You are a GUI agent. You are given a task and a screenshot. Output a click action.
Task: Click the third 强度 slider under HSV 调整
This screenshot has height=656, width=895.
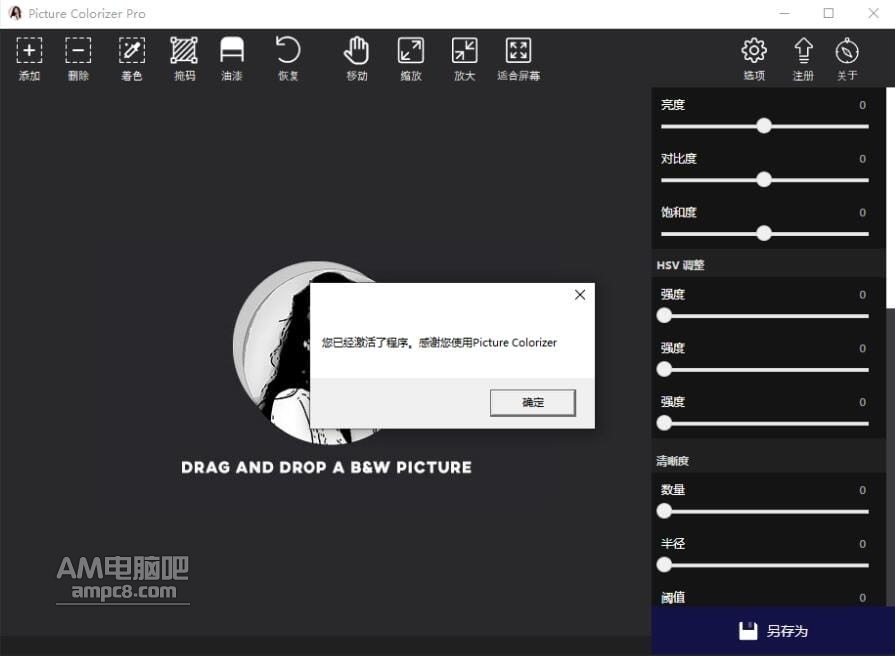(664, 423)
